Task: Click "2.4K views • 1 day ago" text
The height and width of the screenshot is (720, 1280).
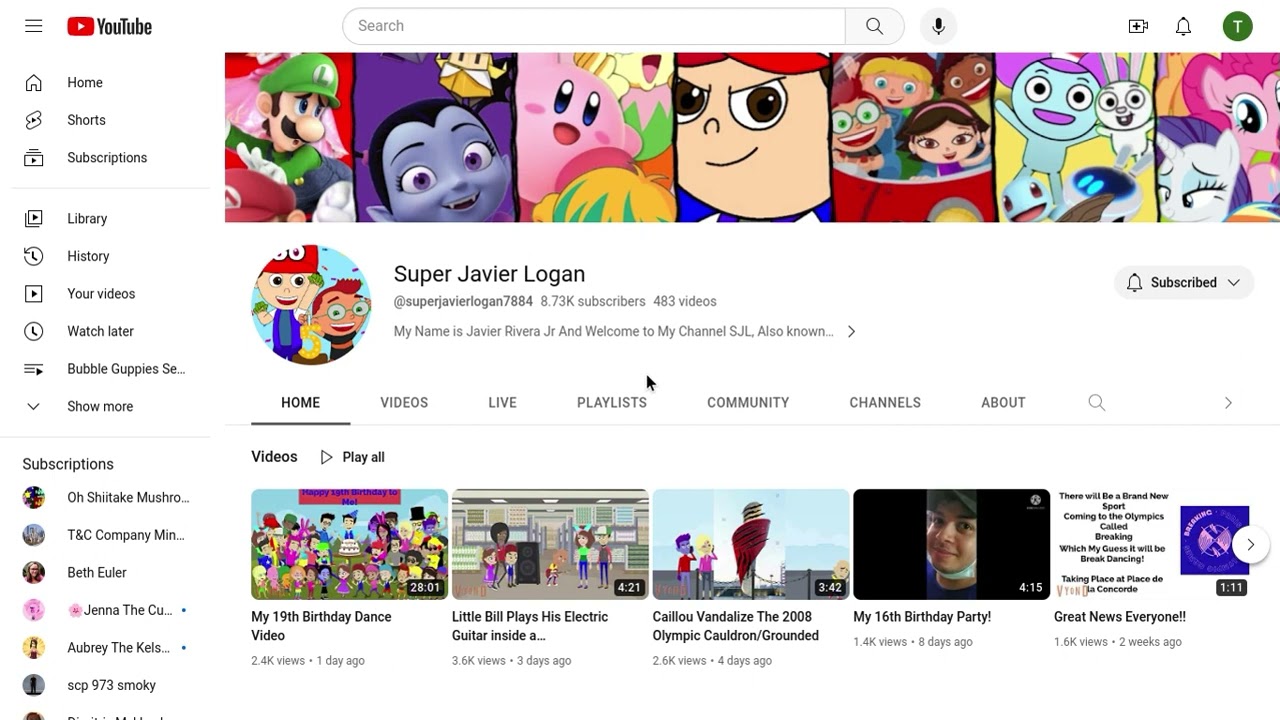Action: tap(308, 661)
